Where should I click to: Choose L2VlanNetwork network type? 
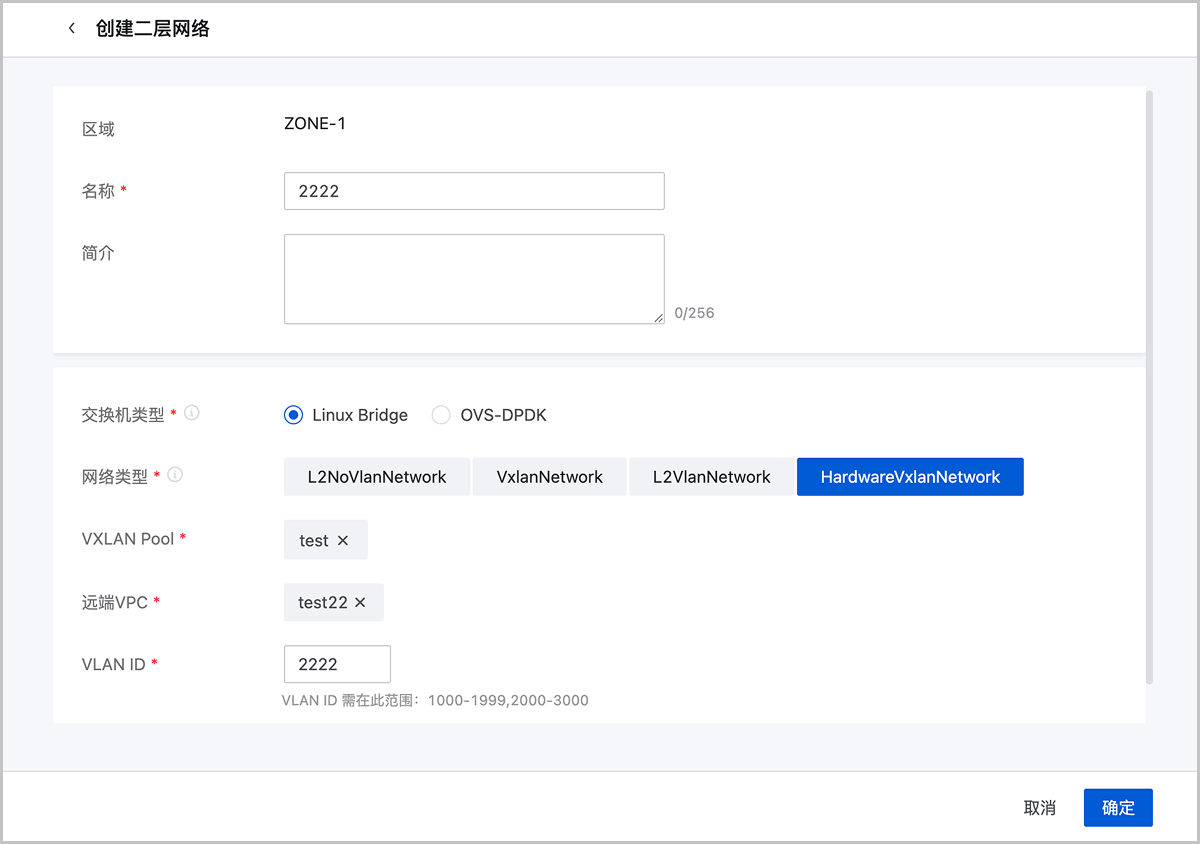(x=711, y=477)
